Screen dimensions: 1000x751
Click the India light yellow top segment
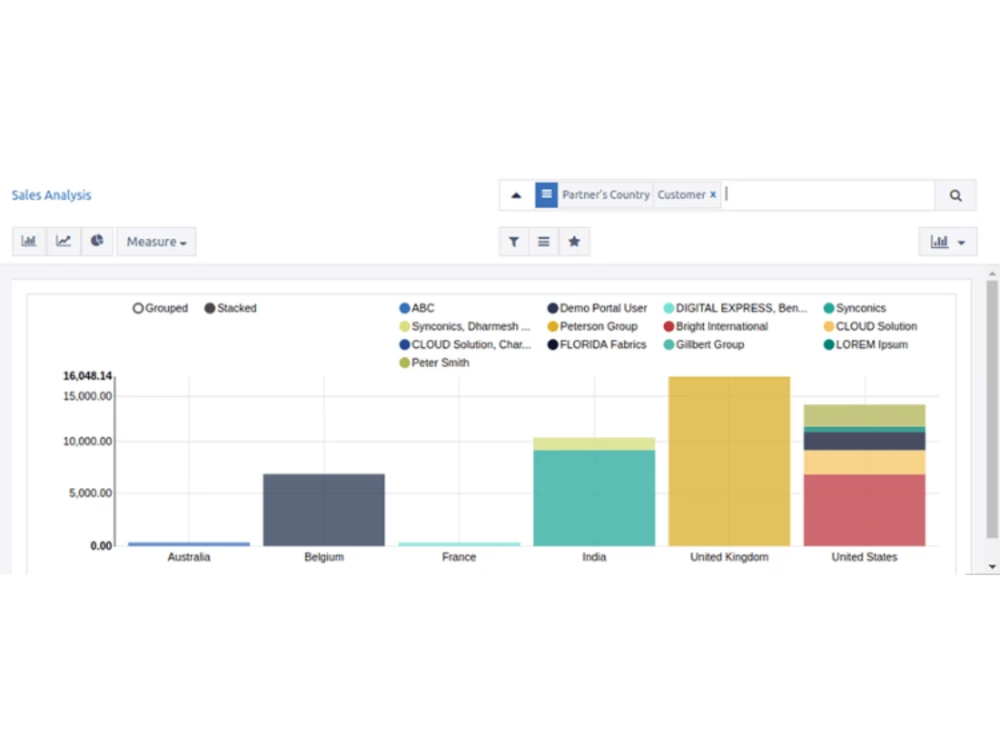(x=594, y=444)
